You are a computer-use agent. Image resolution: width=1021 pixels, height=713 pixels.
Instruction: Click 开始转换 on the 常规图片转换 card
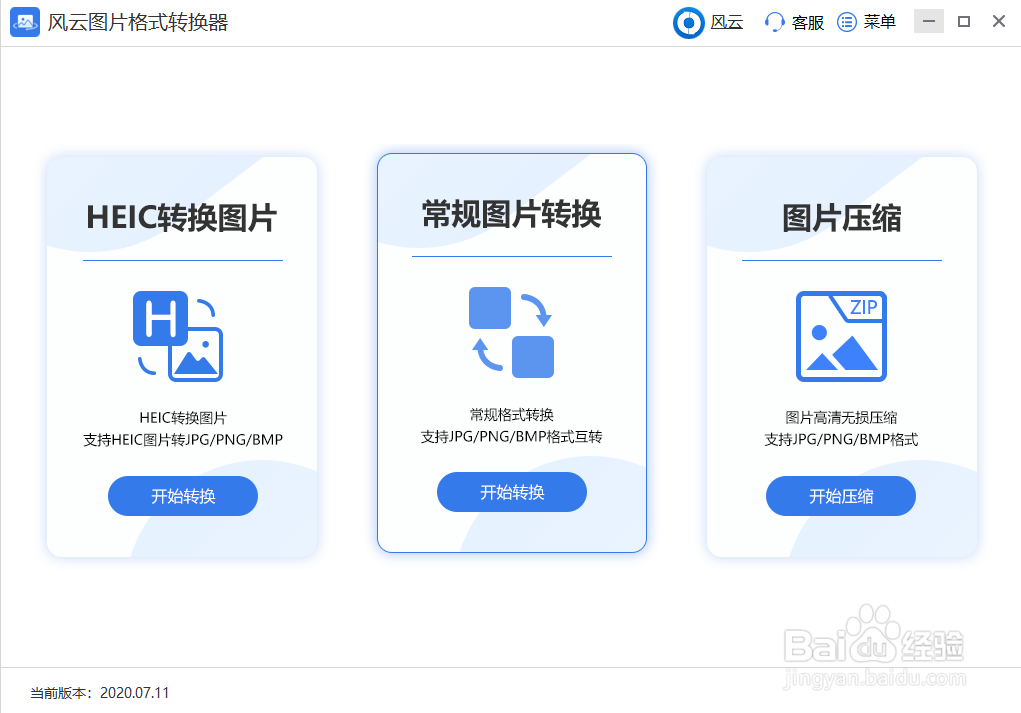[x=511, y=491]
